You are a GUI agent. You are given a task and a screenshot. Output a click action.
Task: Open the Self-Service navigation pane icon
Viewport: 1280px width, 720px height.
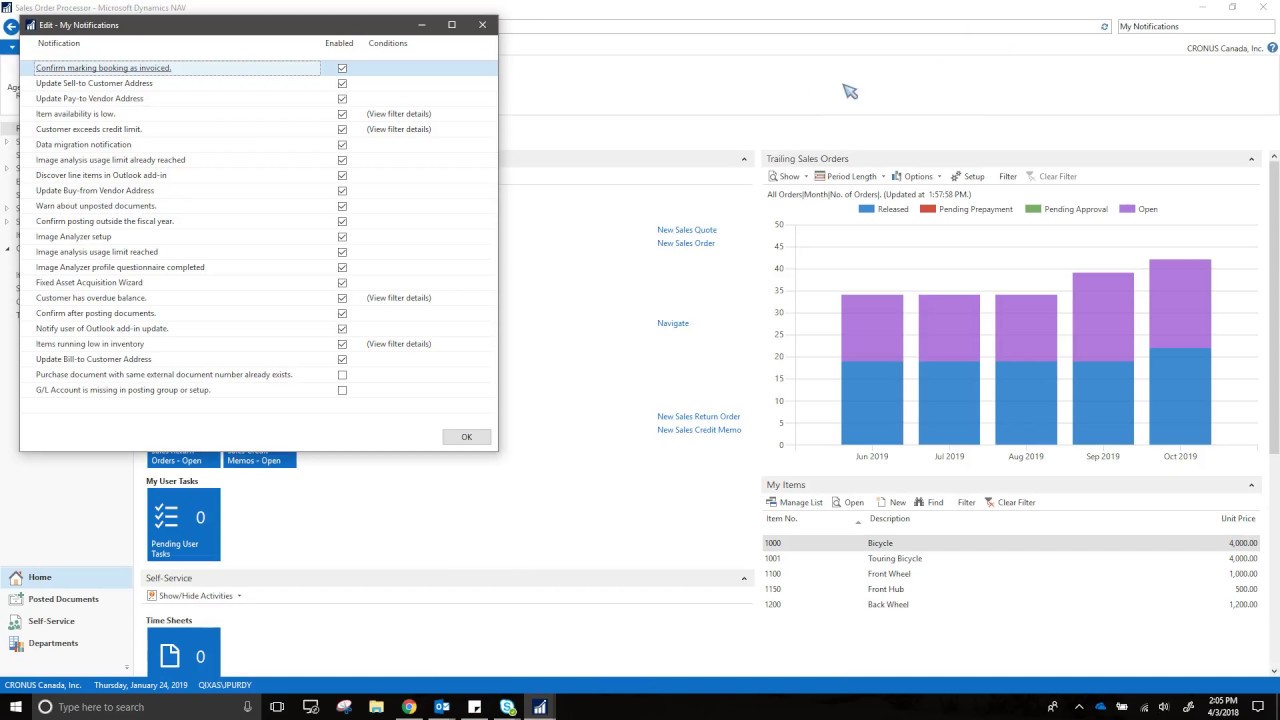16,621
